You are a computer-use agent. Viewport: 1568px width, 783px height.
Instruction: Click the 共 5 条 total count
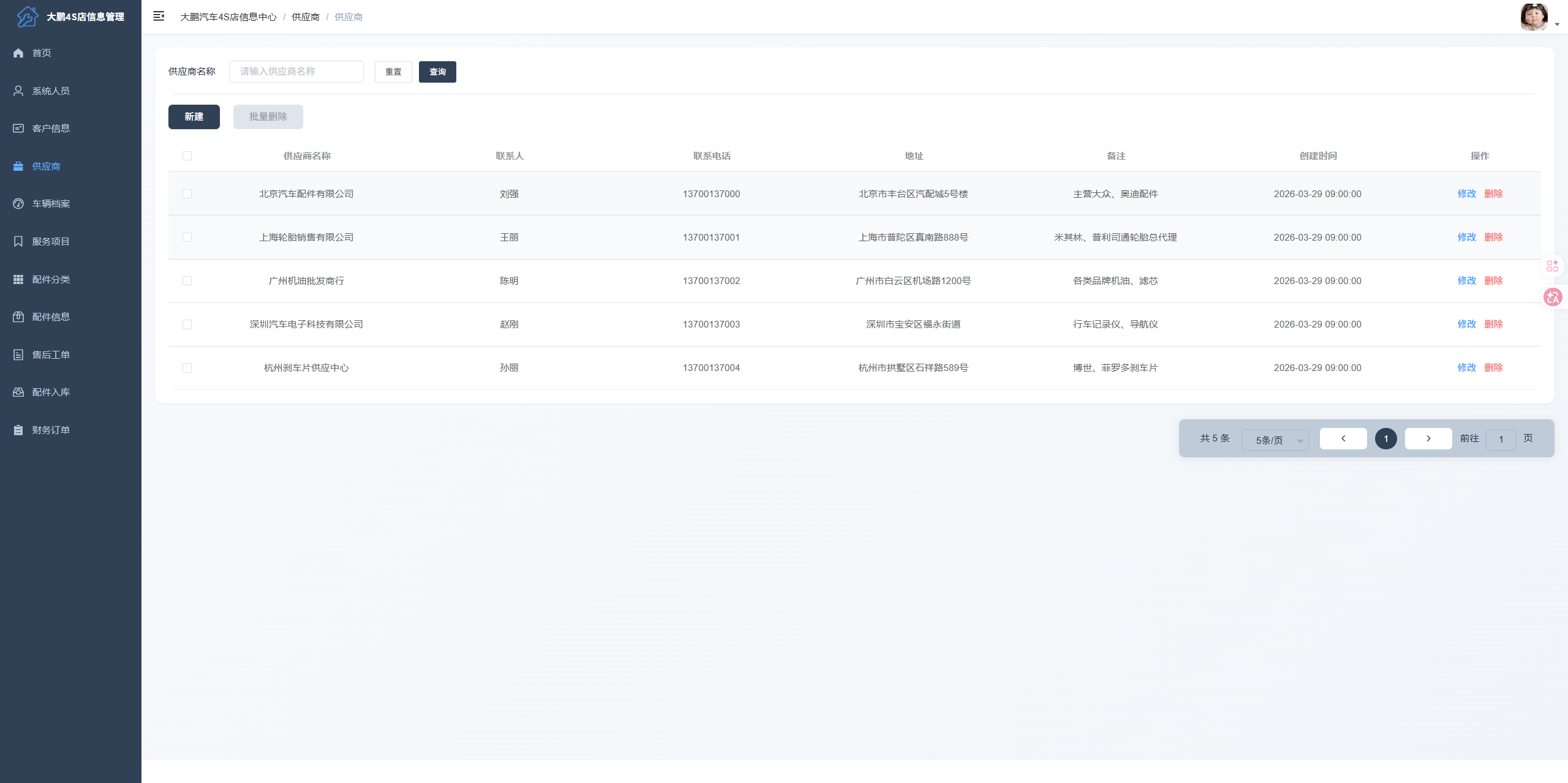click(1215, 438)
